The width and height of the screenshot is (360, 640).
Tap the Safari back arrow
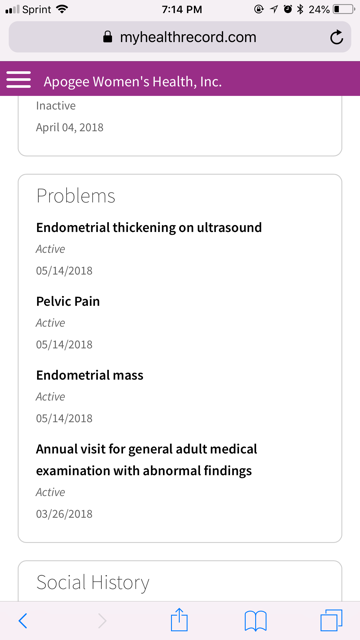point(23,621)
